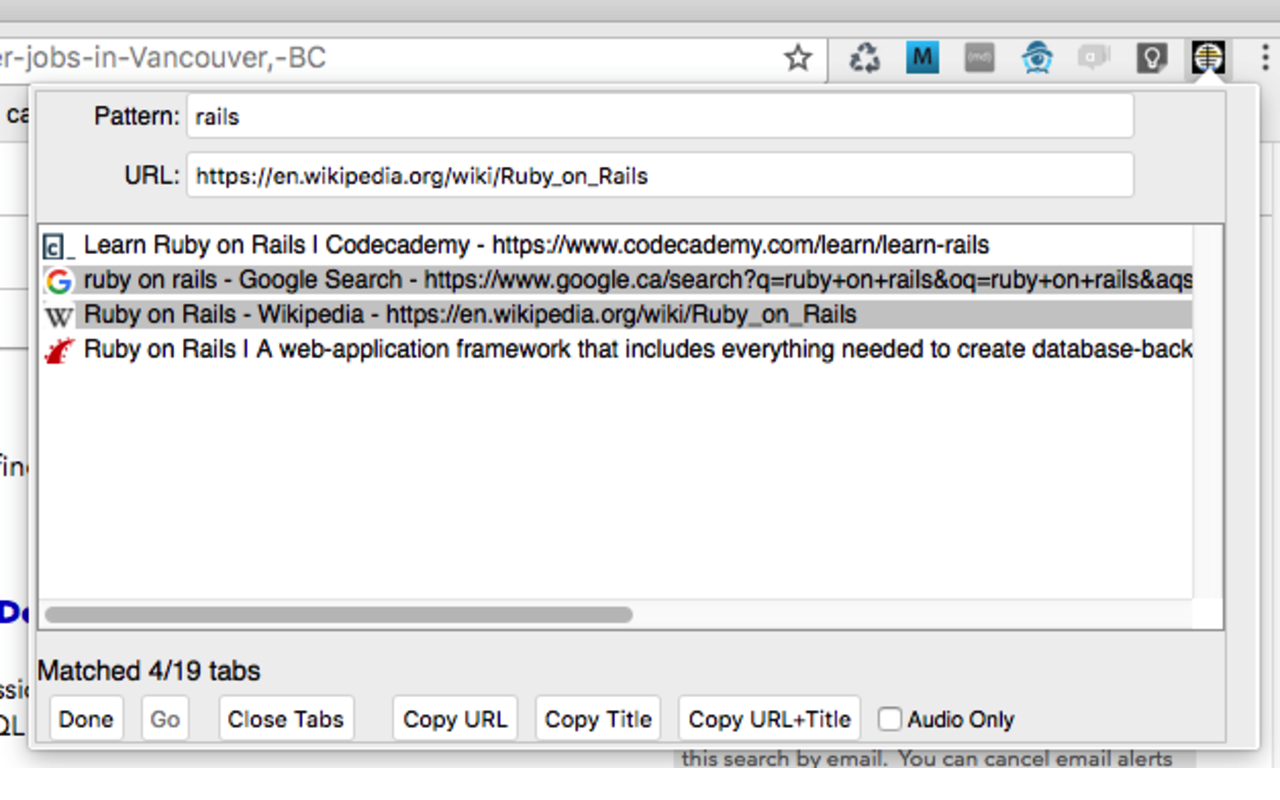
Task: Click the active tab search extension icon
Action: coord(1208,58)
